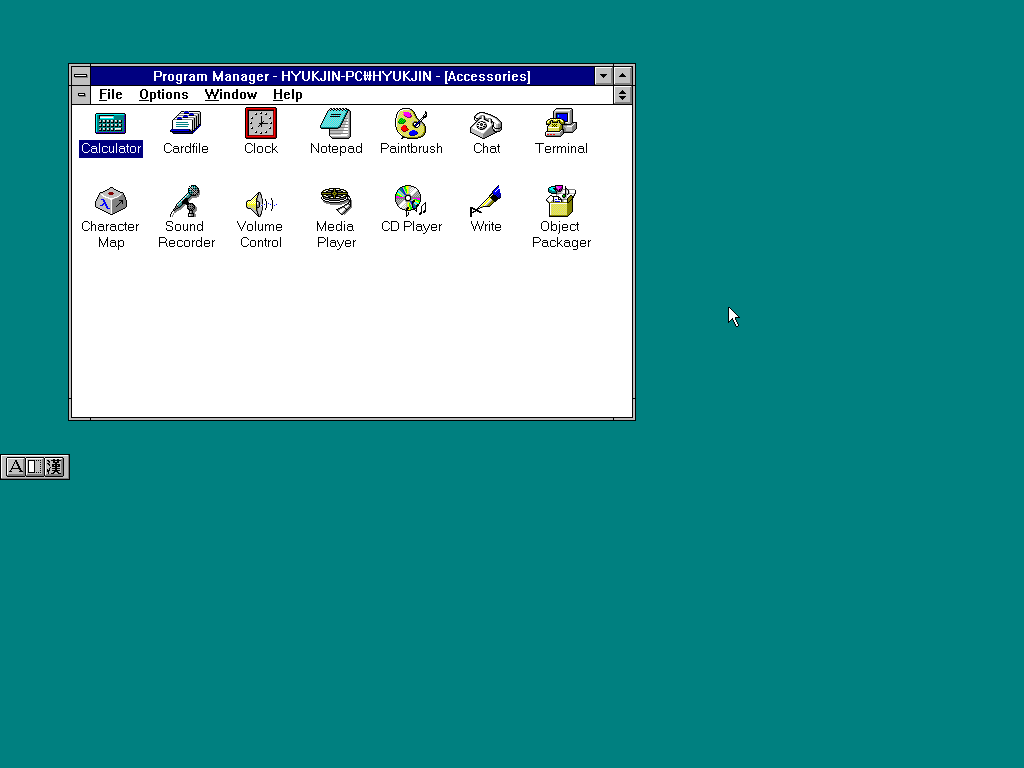Select the Notepad icon
The image size is (1024, 768).
pos(336,123)
